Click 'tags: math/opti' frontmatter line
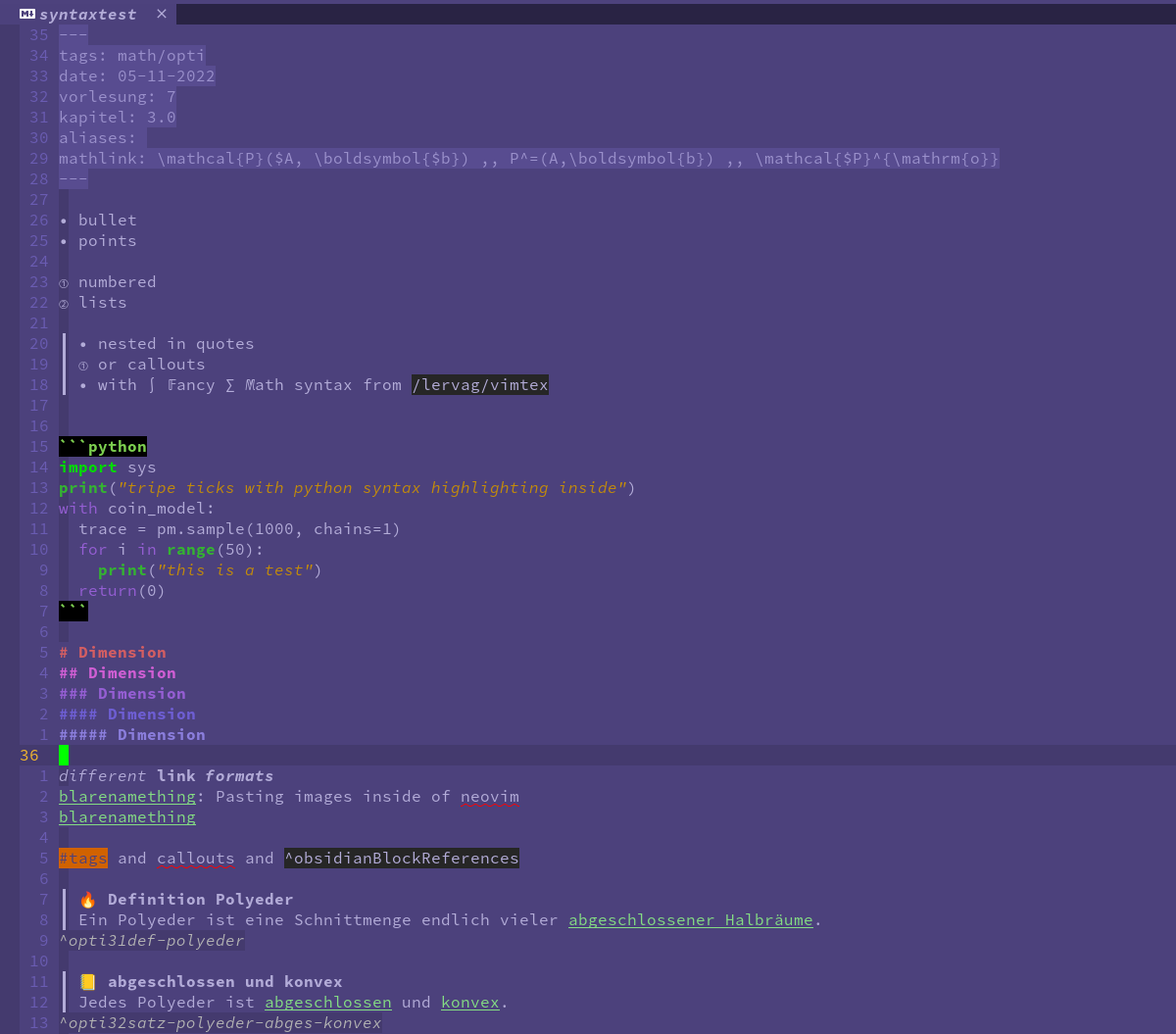Viewport: 1176px width, 1034px height. 132,55
